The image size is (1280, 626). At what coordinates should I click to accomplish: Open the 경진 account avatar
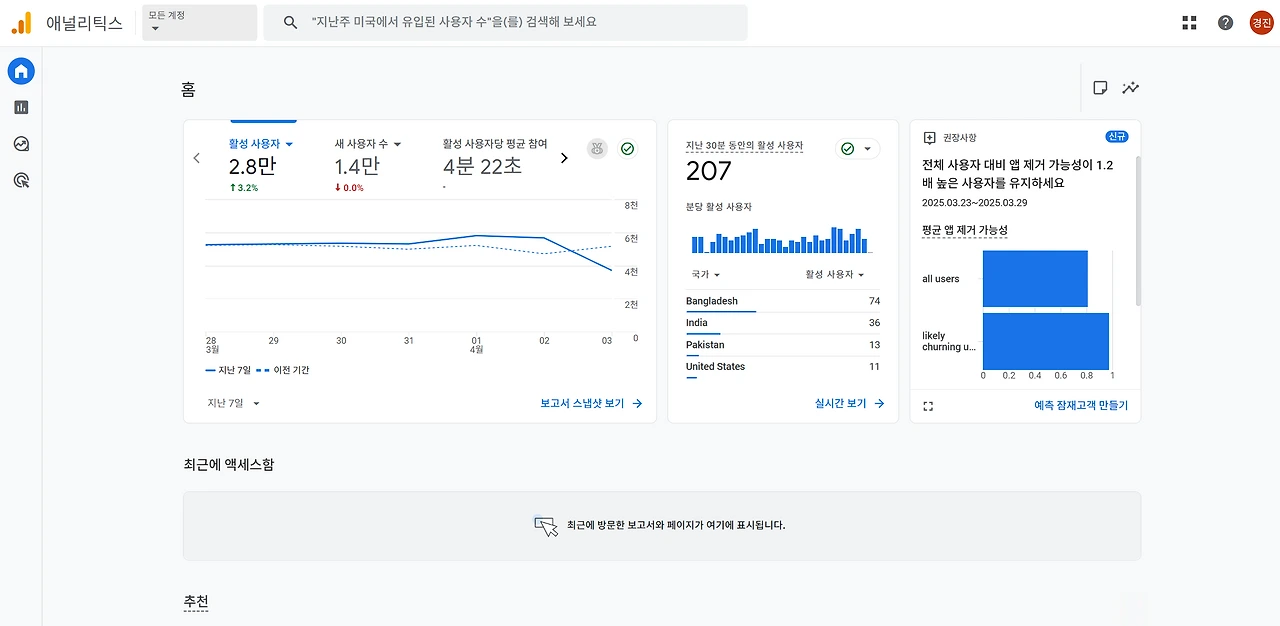tap(1261, 22)
